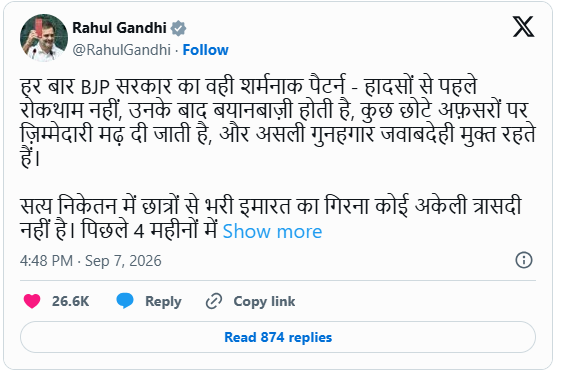This screenshot has height=380, width=561.
Task: Open the circled info icon near timestamp
Action: 524,260
